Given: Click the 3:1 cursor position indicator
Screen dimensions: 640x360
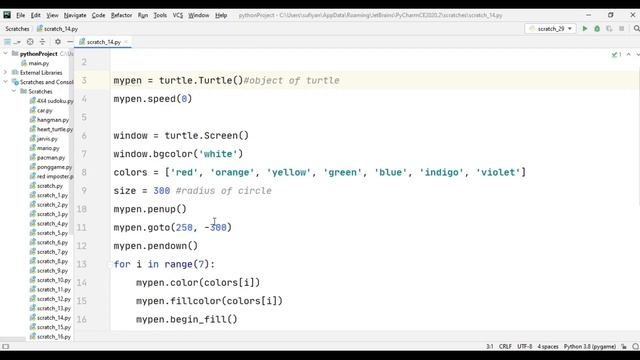Looking at the screenshot, I should (x=489, y=347).
